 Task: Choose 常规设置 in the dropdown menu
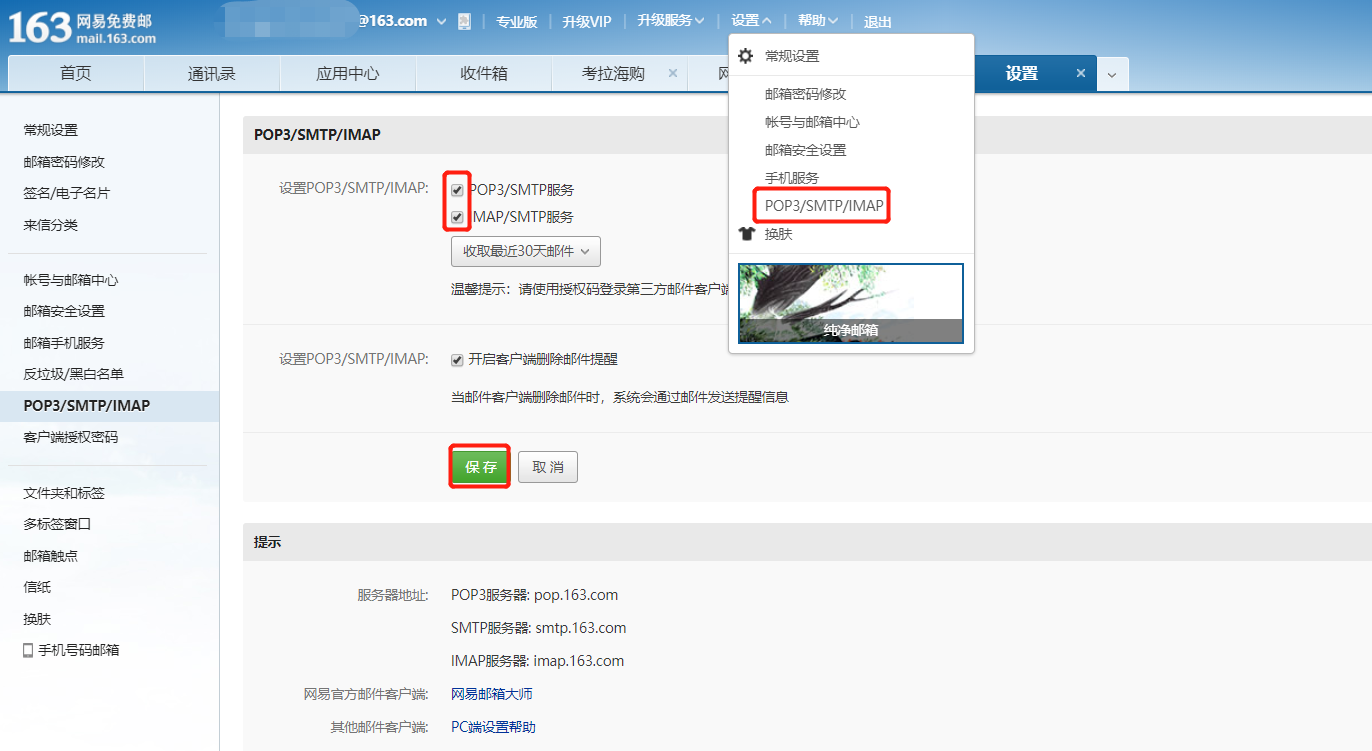point(792,56)
